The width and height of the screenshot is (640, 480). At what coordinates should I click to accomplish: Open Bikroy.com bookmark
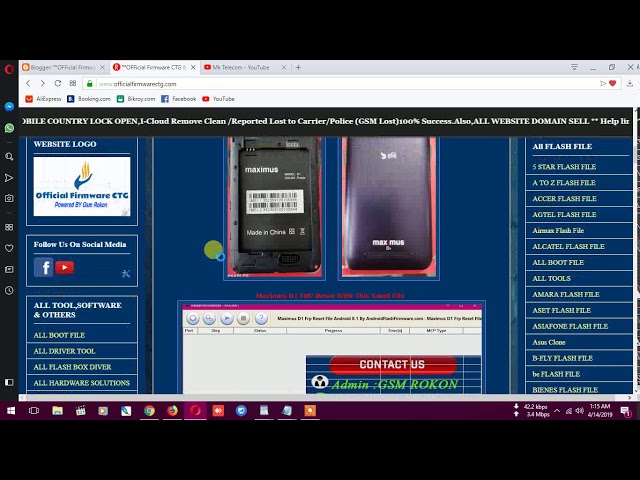tap(136, 99)
